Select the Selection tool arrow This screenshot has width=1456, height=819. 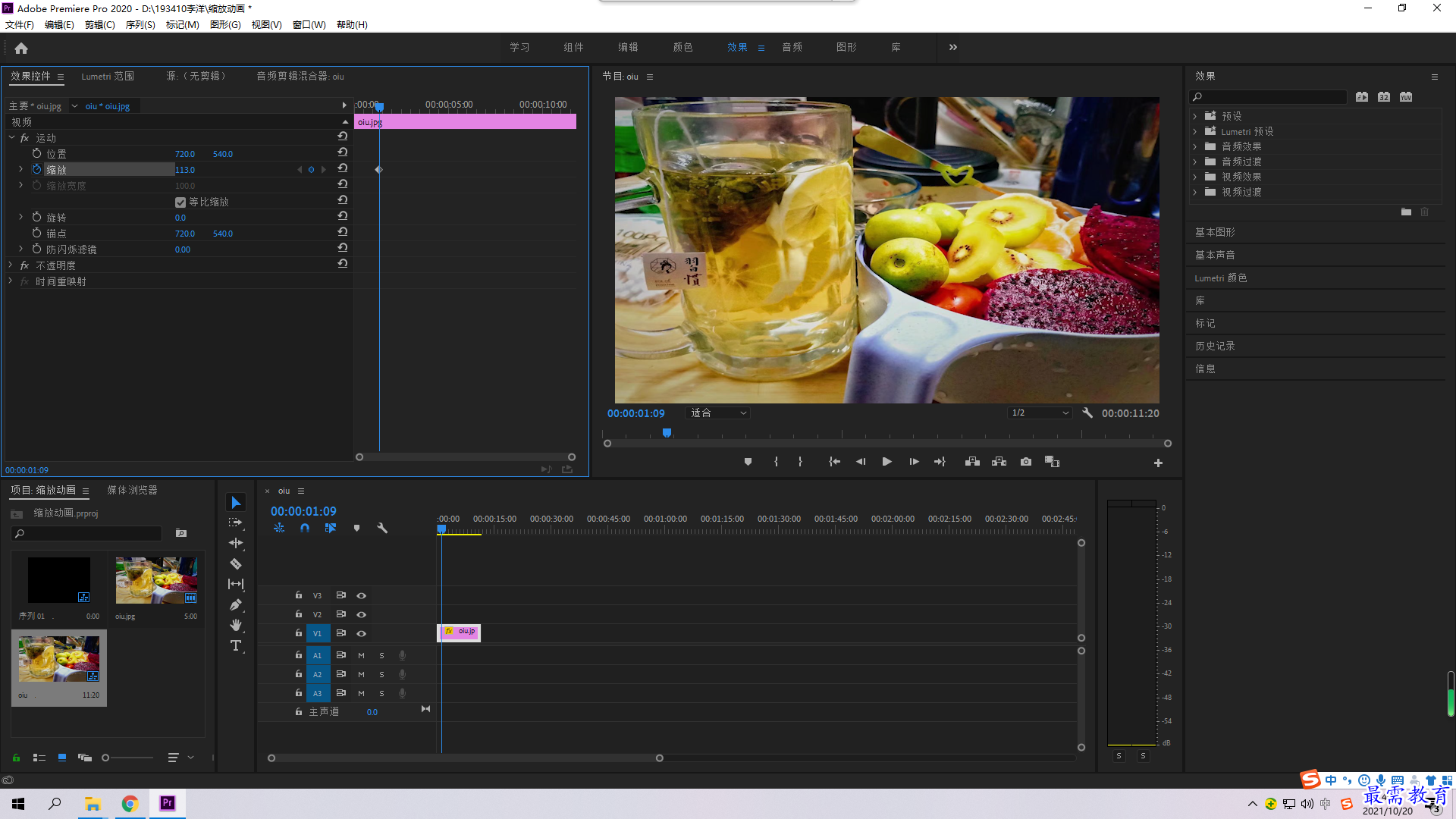(236, 503)
